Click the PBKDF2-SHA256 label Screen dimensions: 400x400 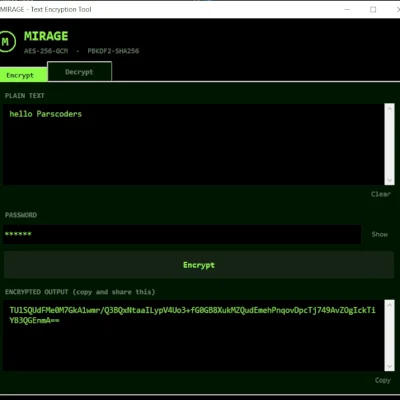click(x=113, y=51)
